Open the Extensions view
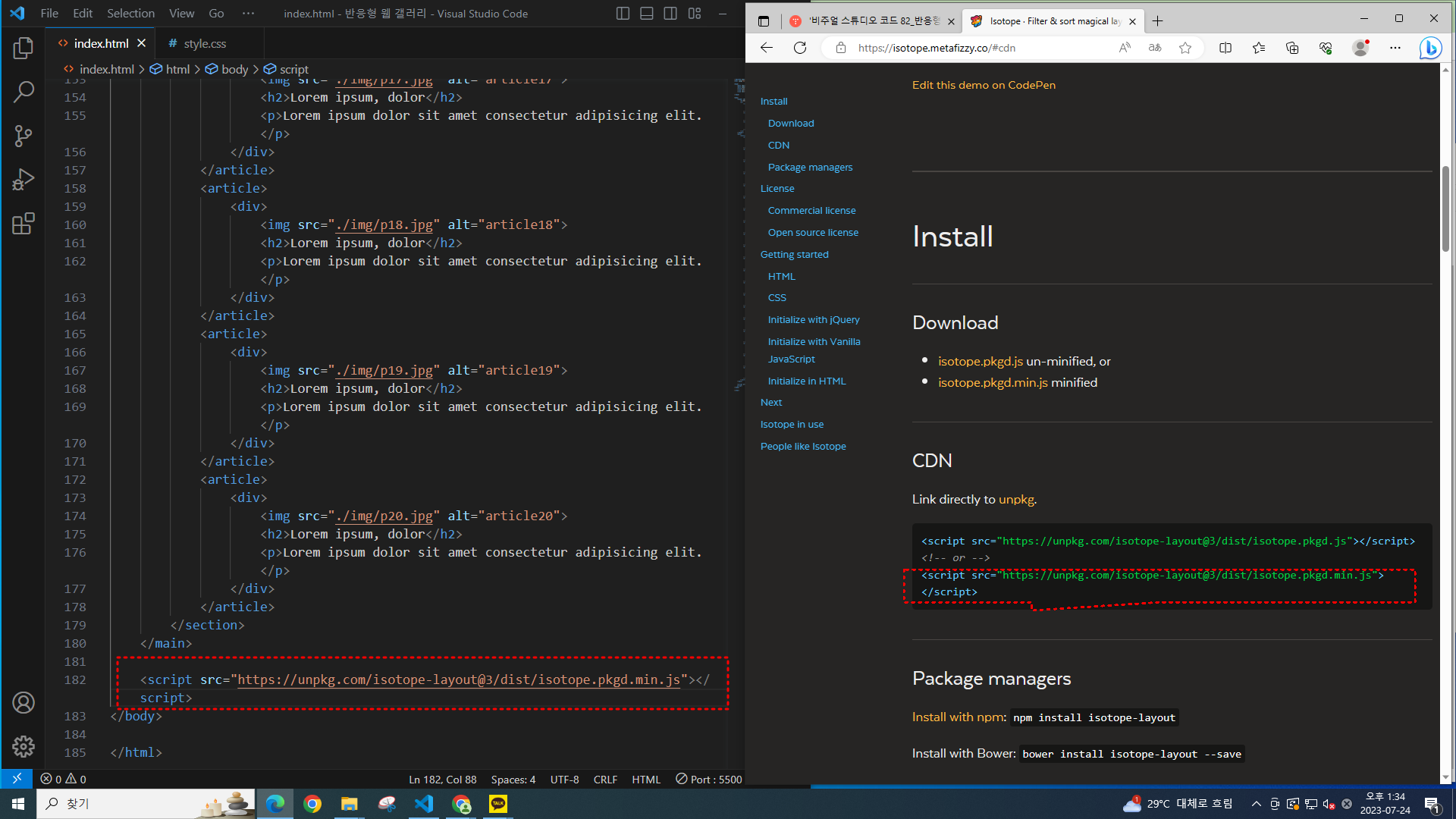This screenshot has width=1456, height=819. [x=24, y=224]
